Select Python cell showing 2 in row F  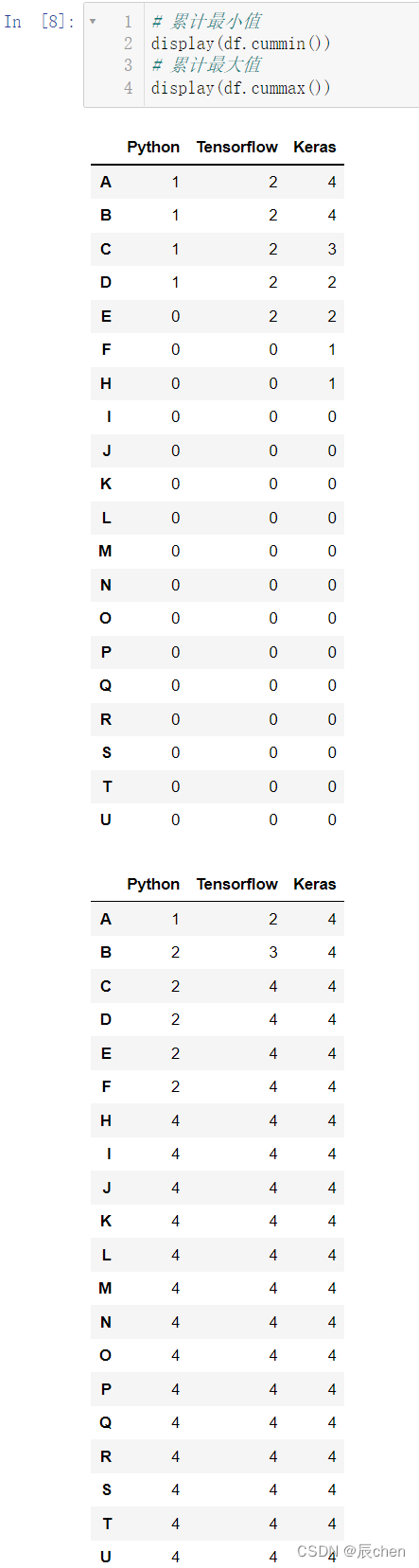coord(175,1086)
